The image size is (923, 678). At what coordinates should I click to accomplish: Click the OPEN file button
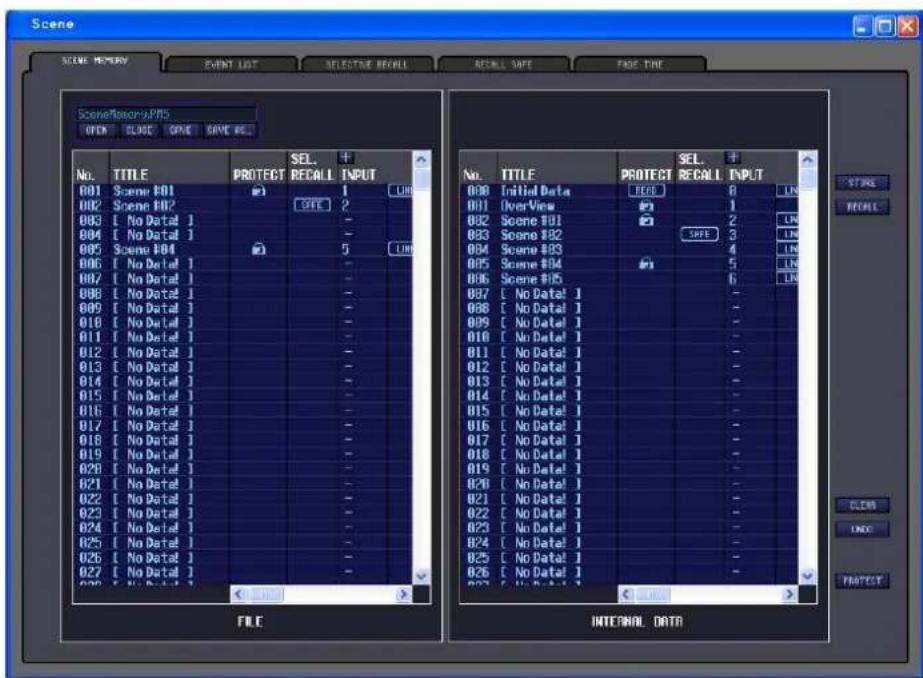pos(97,131)
